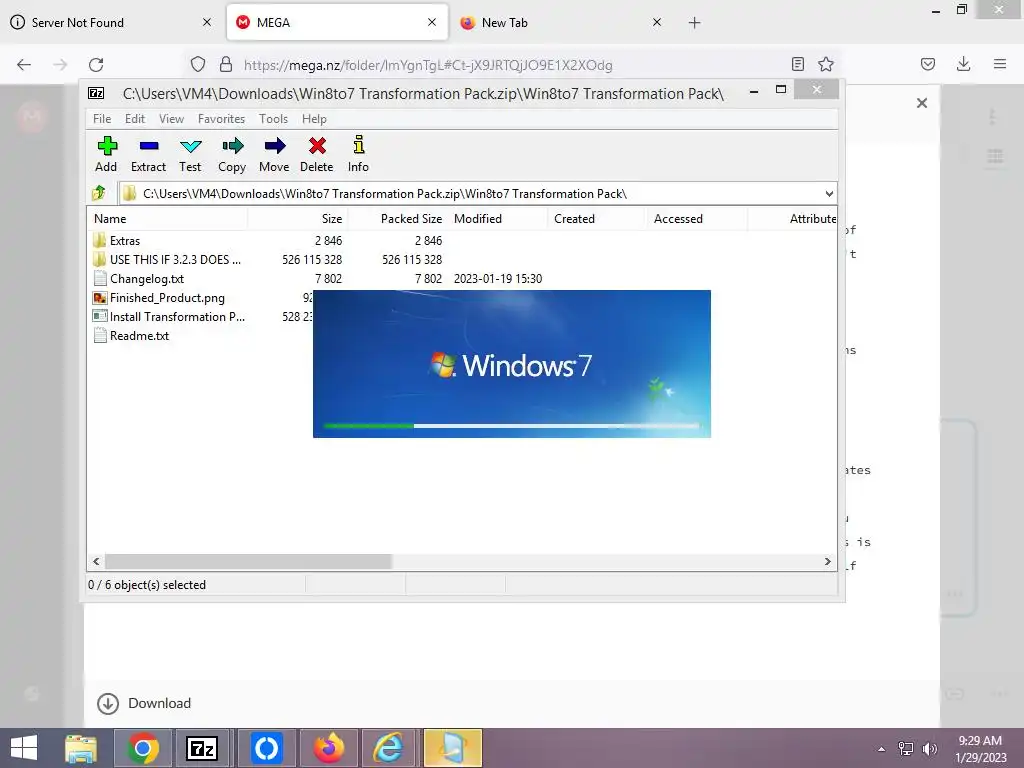The height and width of the screenshot is (768, 1024).
Task: Select the Install Transformation P... file
Action: click(177, 317)
